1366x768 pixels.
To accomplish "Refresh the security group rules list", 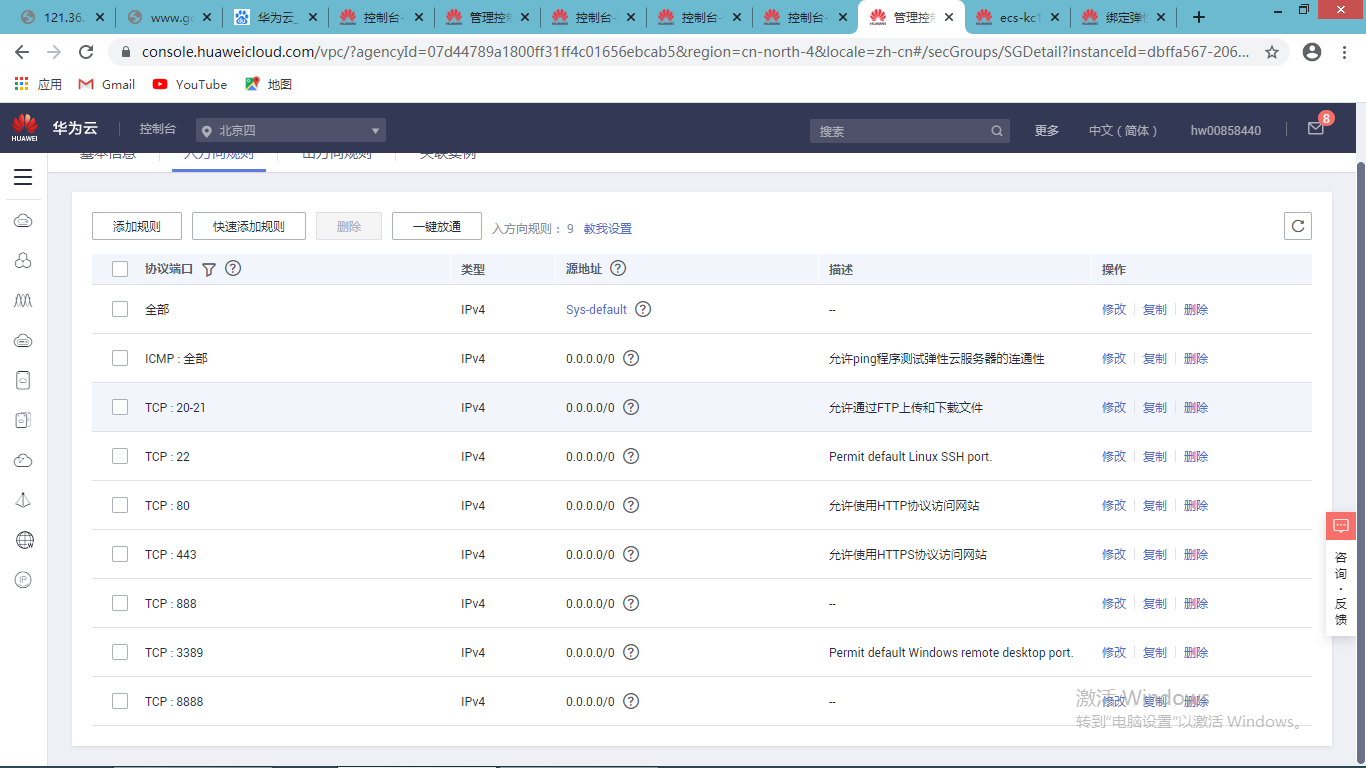I will pos(1297,225).
